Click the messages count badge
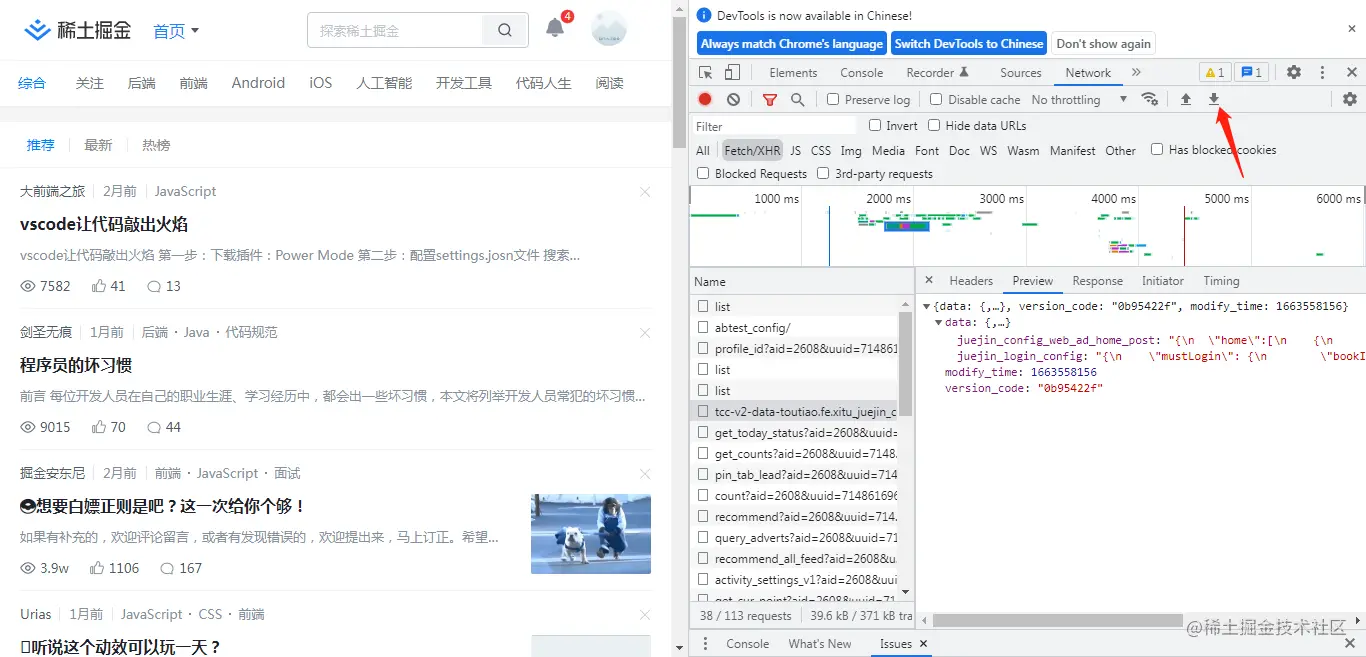1366x657 pixels. pyautogui.click(x=1251, y=72)
